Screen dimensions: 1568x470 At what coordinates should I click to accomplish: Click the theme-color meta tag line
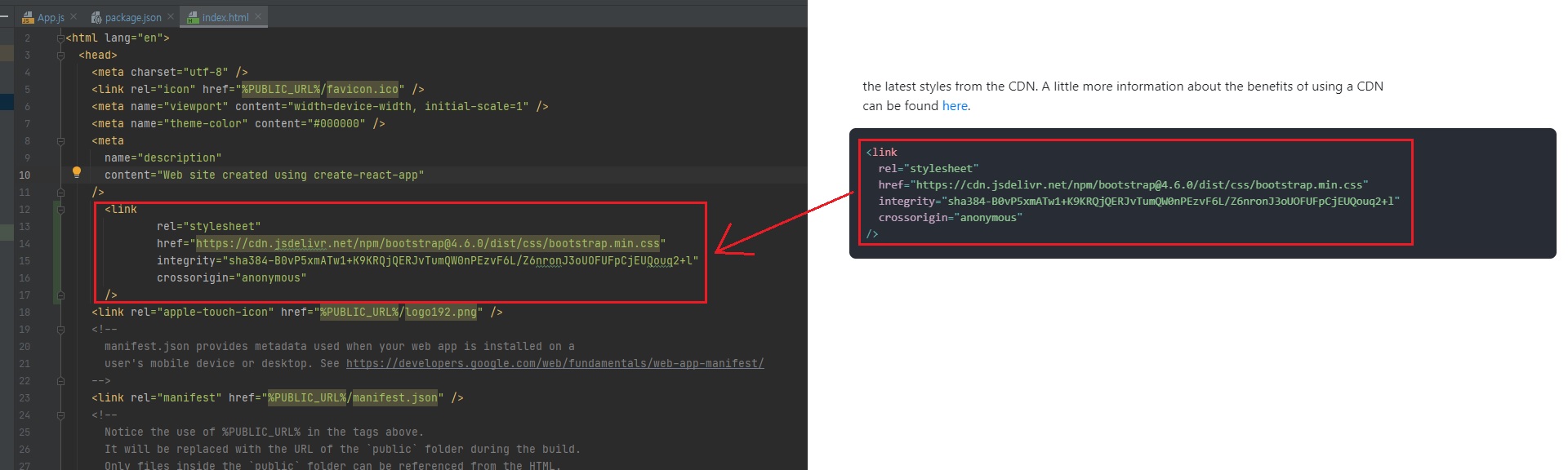point(238,123)
